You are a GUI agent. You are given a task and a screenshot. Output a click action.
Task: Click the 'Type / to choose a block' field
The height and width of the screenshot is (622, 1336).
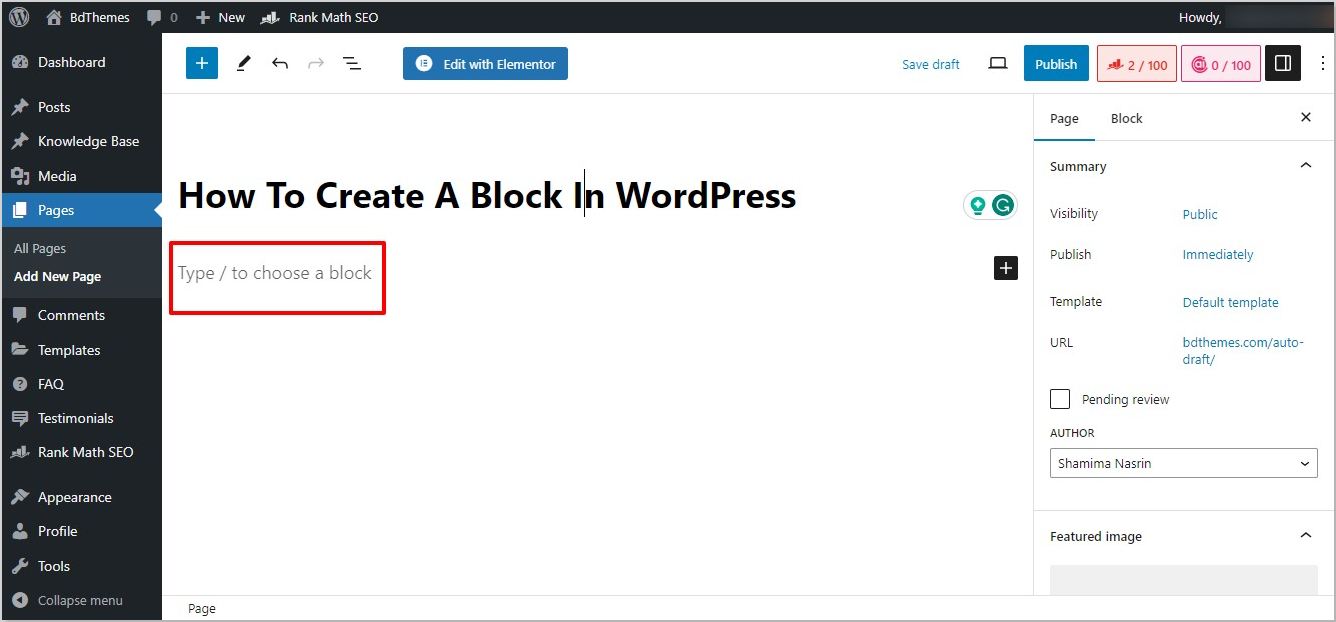tap(276, 273)
